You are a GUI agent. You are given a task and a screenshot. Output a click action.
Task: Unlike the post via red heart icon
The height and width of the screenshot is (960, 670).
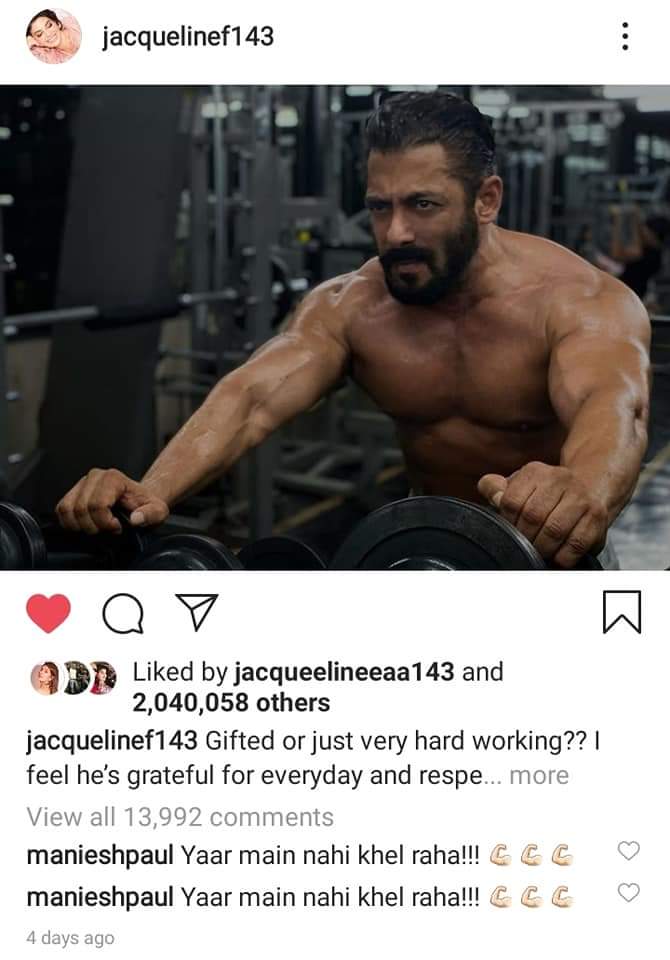pyautogui.click(x=48, y=613)
